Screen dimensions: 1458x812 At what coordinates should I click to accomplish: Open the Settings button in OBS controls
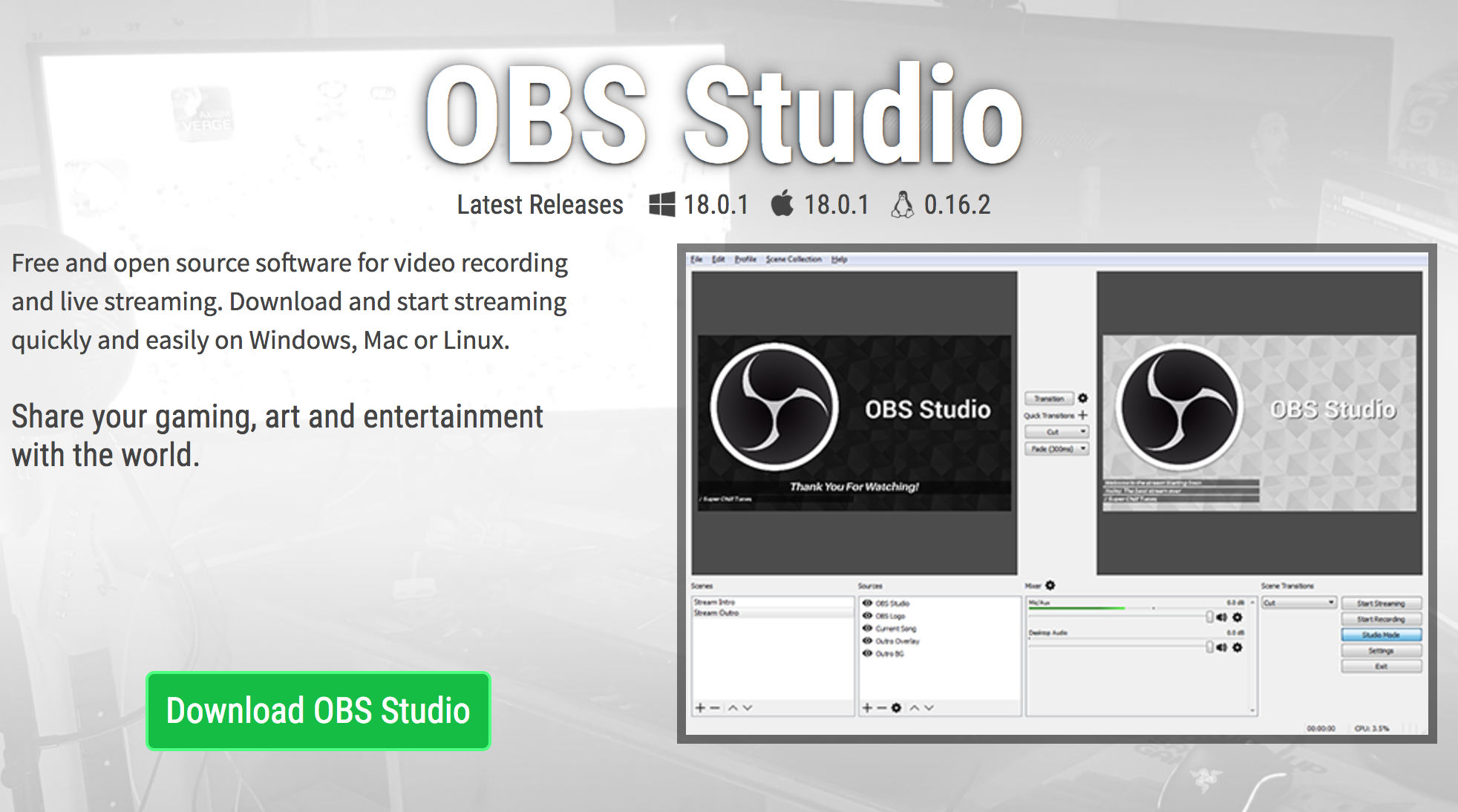[1381, 651]
